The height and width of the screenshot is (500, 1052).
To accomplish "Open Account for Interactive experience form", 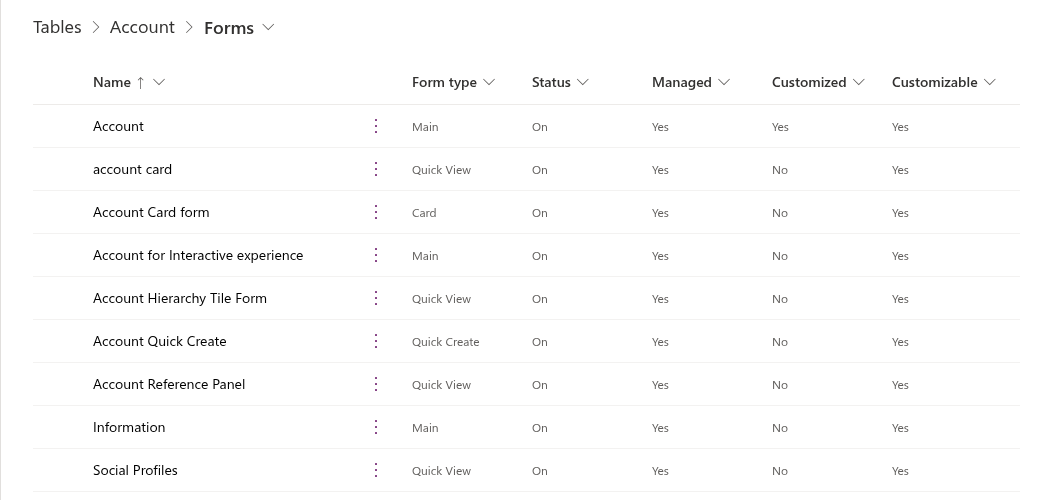I will coord(198,255).
